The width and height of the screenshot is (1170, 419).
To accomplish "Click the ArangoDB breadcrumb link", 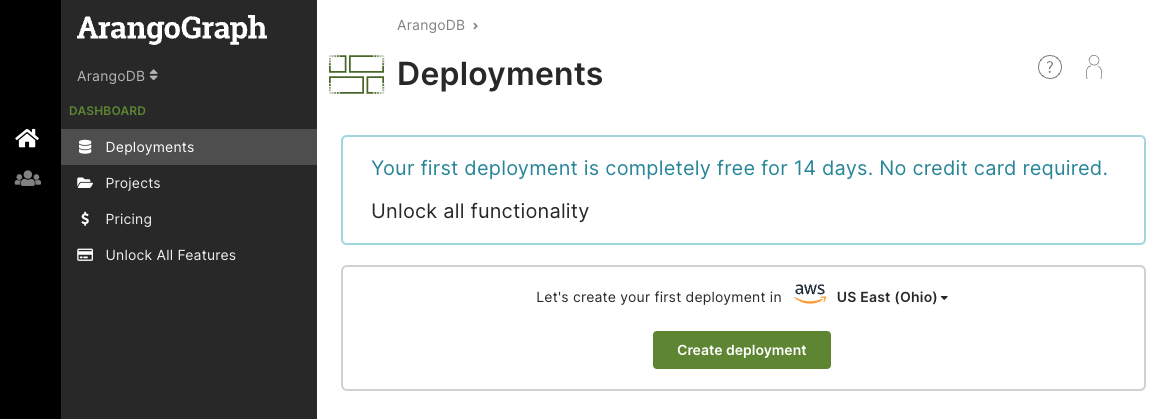I will click(x=431, y=25).
